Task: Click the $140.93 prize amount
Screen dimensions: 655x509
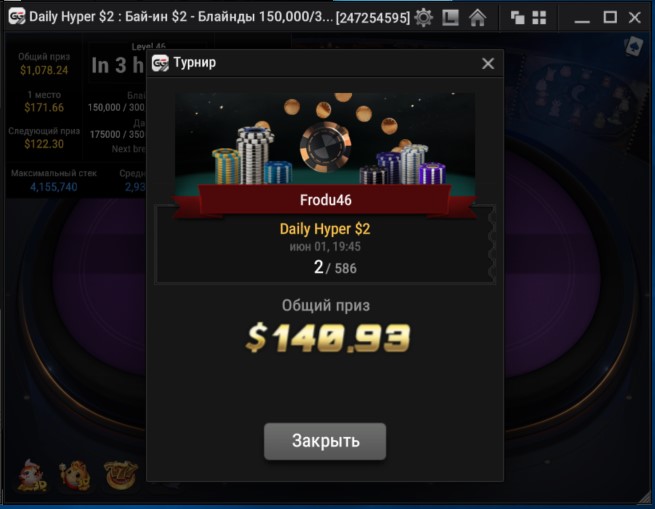Action: pyautogui.click(x=328, y=338)
